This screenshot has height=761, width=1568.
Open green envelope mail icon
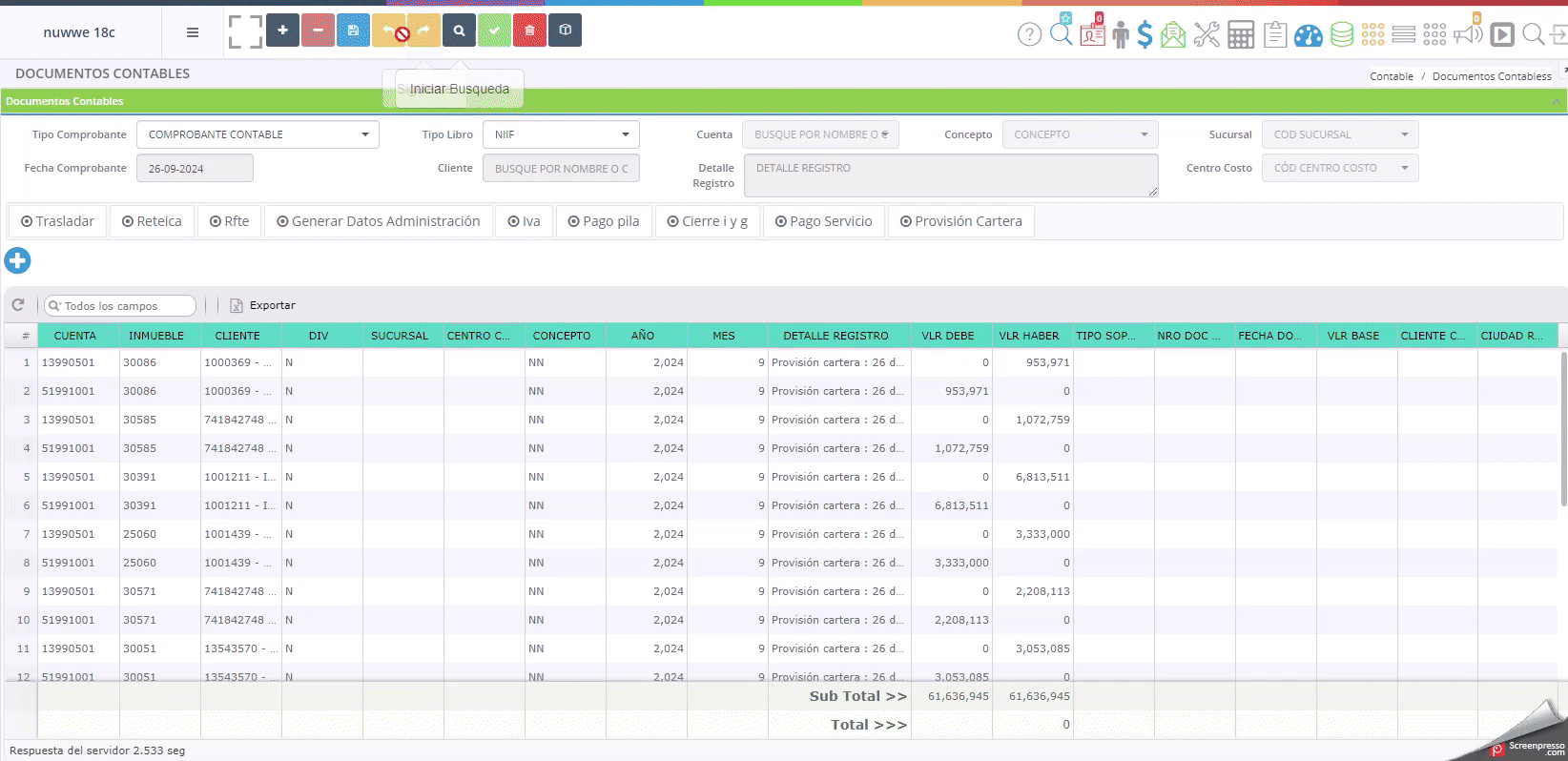click(x=1173, y=35)
